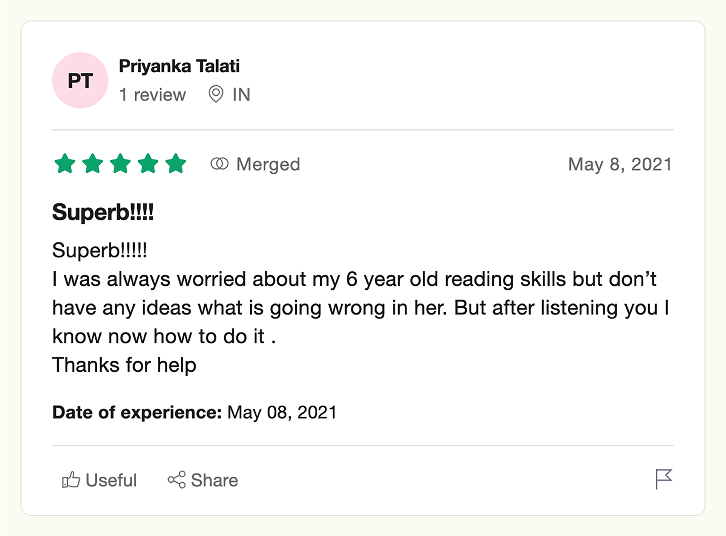The image size is (726, 536).
Task: Click the second green star
Action: point(93,163)
